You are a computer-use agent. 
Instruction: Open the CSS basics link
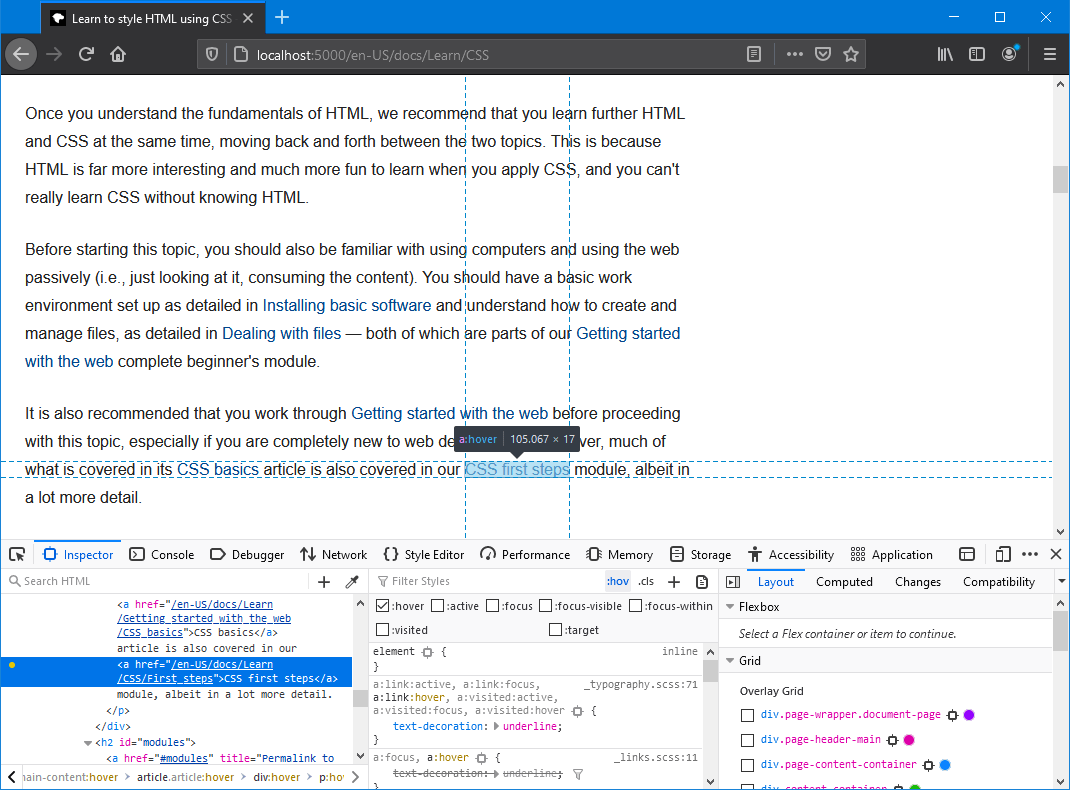(x=218, y=470)
